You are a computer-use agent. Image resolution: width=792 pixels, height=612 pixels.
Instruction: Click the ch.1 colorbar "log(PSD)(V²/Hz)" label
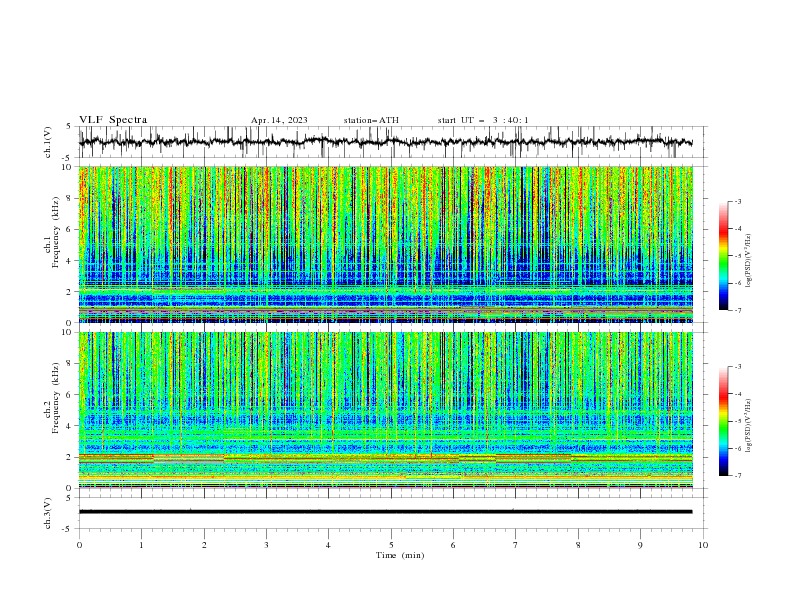749,261
